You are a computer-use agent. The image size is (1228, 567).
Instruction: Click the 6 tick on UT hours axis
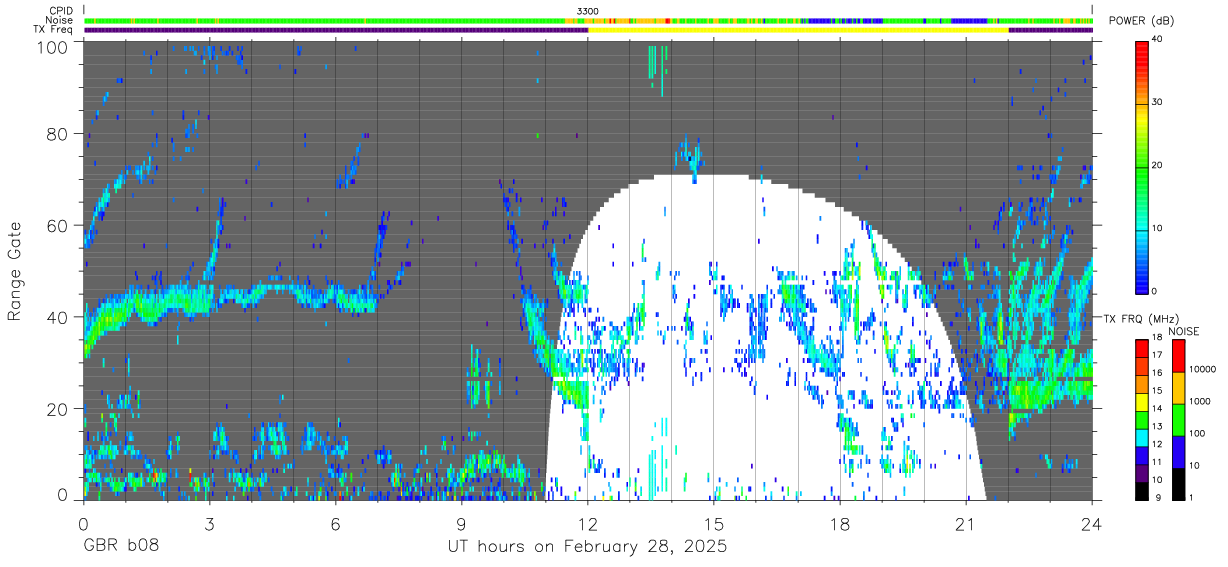point(335,523)
